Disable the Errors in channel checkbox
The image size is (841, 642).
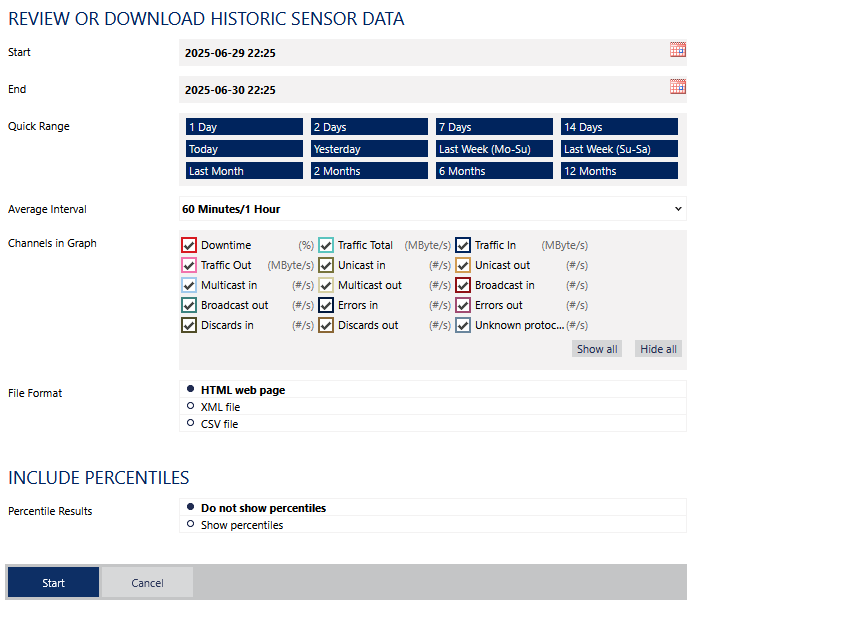tap(326, 305)
